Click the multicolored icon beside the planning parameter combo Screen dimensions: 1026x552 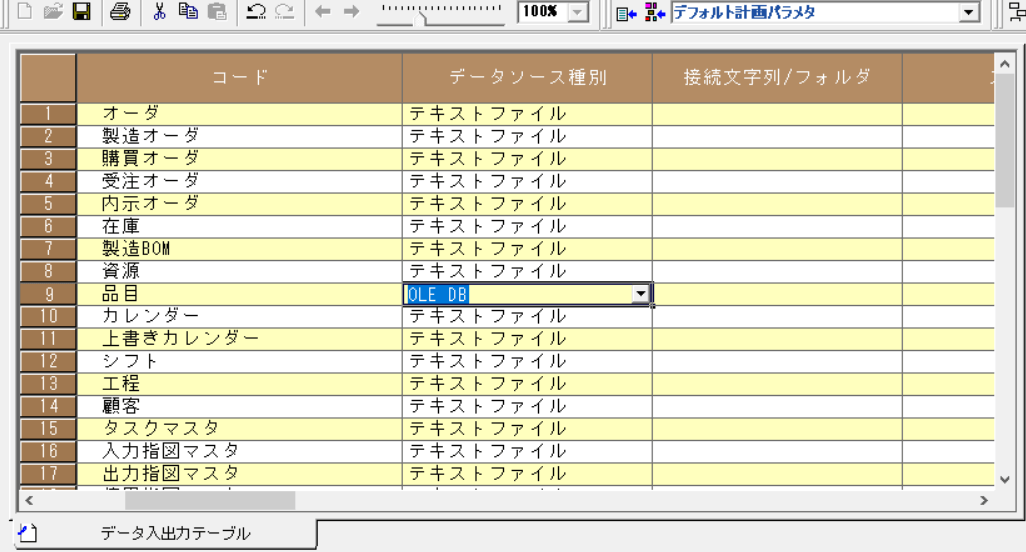[654, 12]
